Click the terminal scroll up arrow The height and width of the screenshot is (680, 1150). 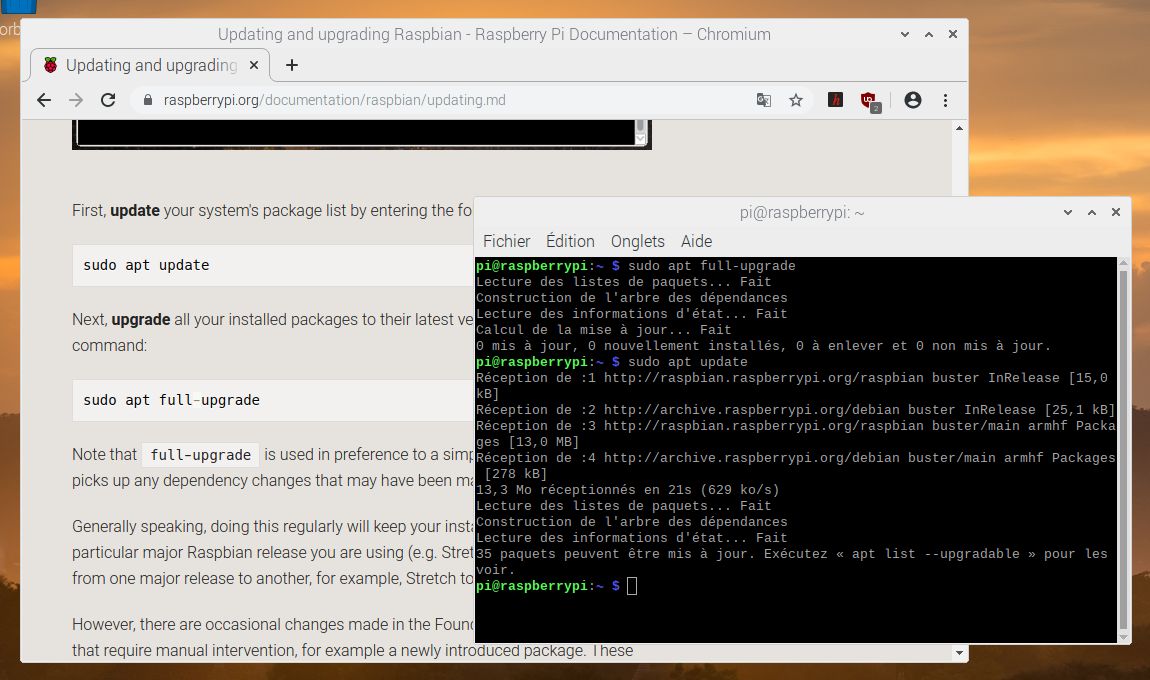point(1123,263)
